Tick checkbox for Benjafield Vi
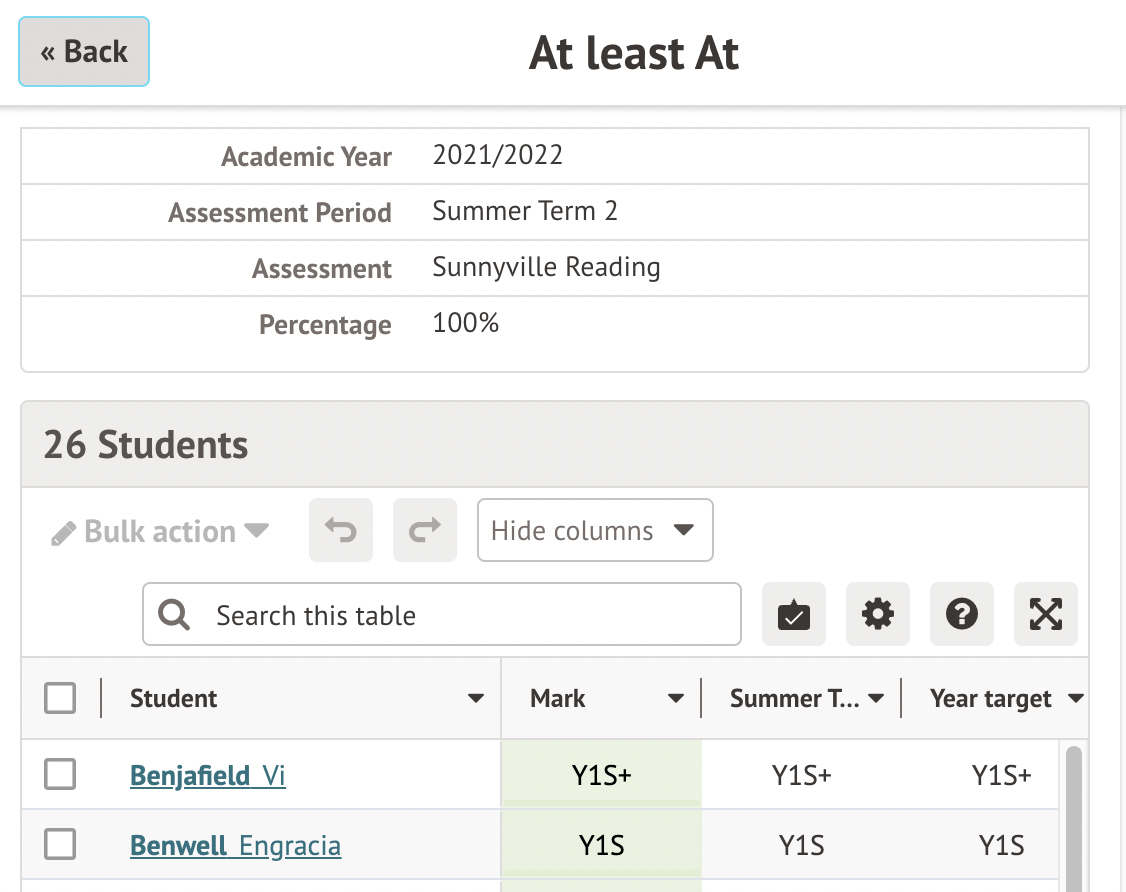This screenshot has width=1126, height=892. coord(60,774)
